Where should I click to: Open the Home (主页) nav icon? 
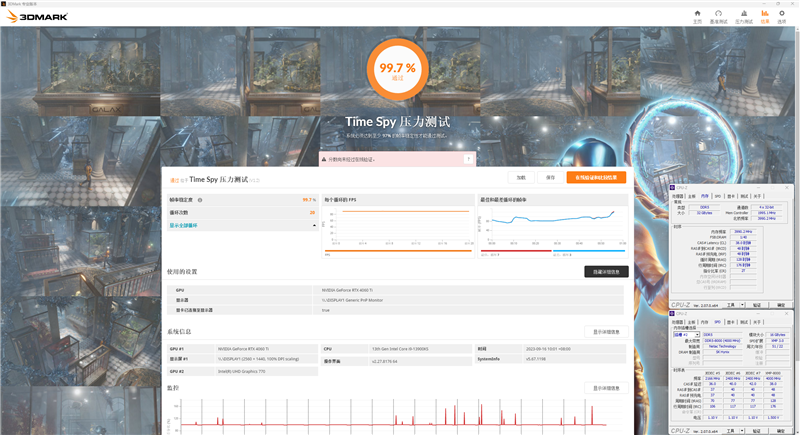click(697, 16)
